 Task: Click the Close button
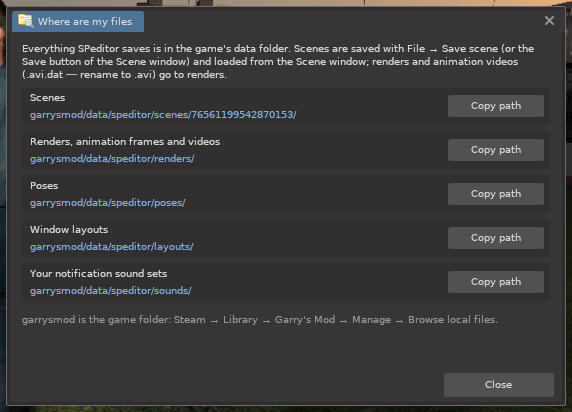[x=499, y=385]
